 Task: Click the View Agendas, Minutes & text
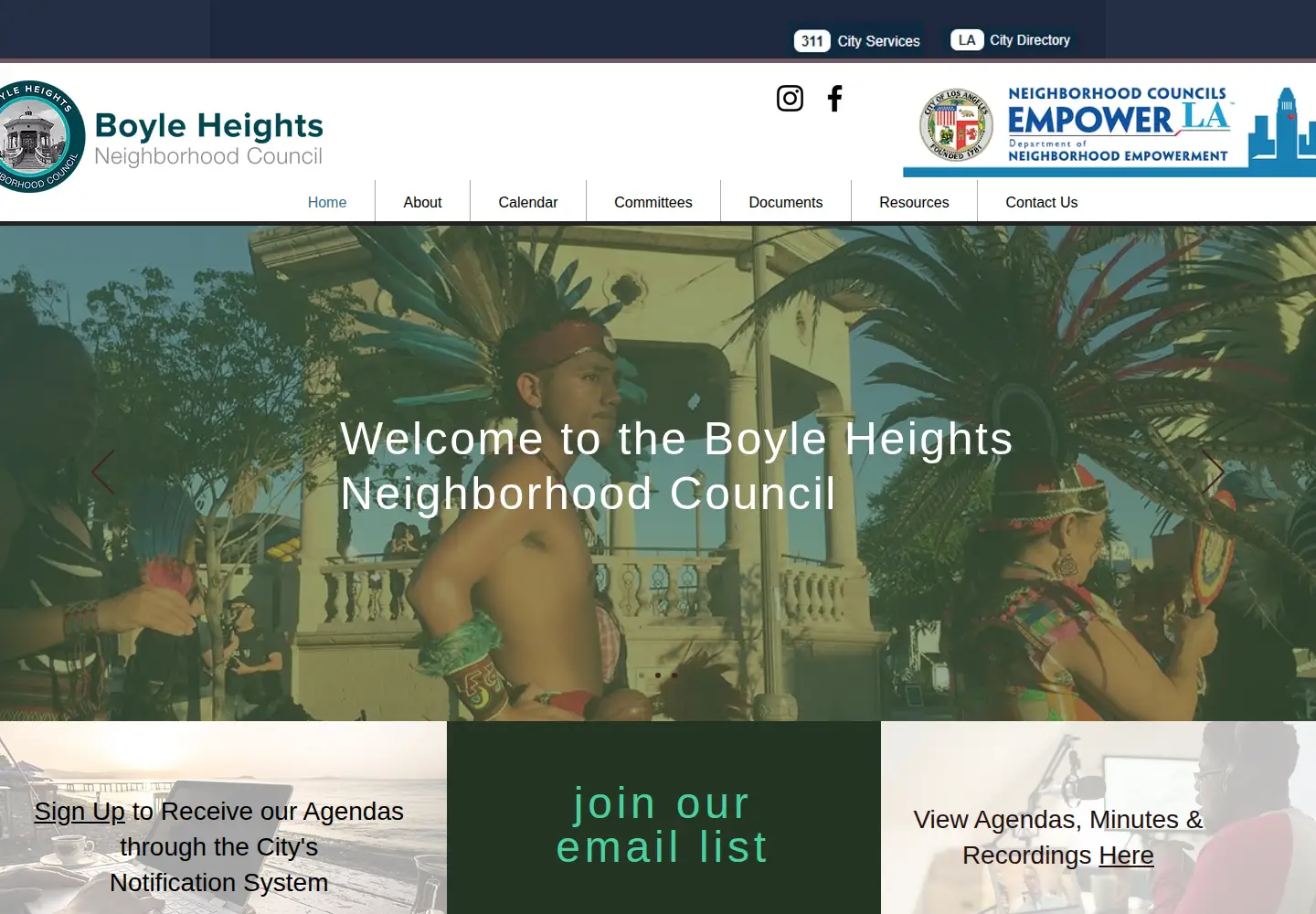pos(1058,819)
